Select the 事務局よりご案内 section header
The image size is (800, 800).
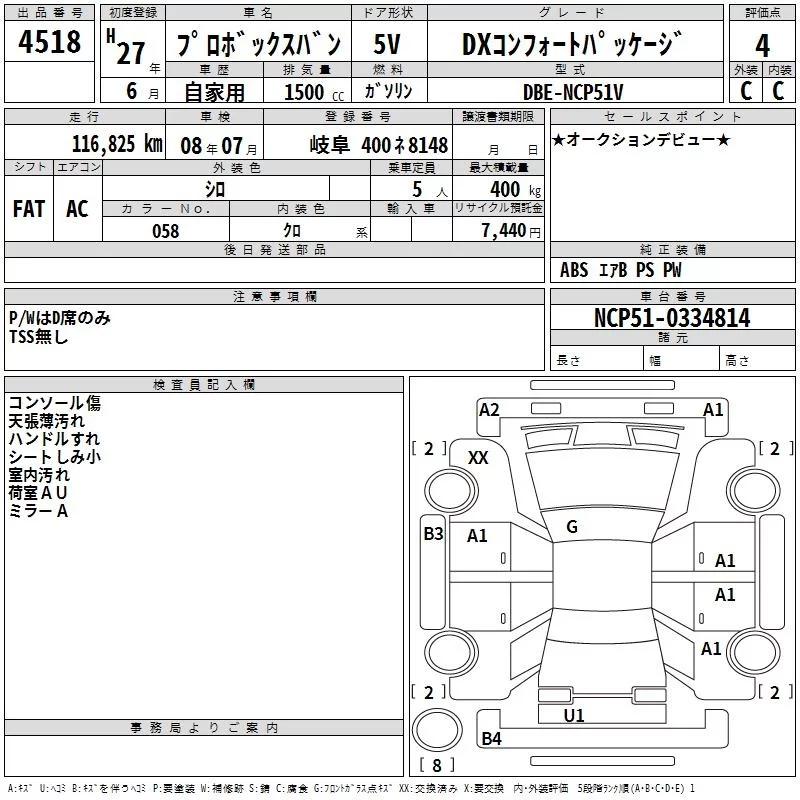[x=204, y=728]
